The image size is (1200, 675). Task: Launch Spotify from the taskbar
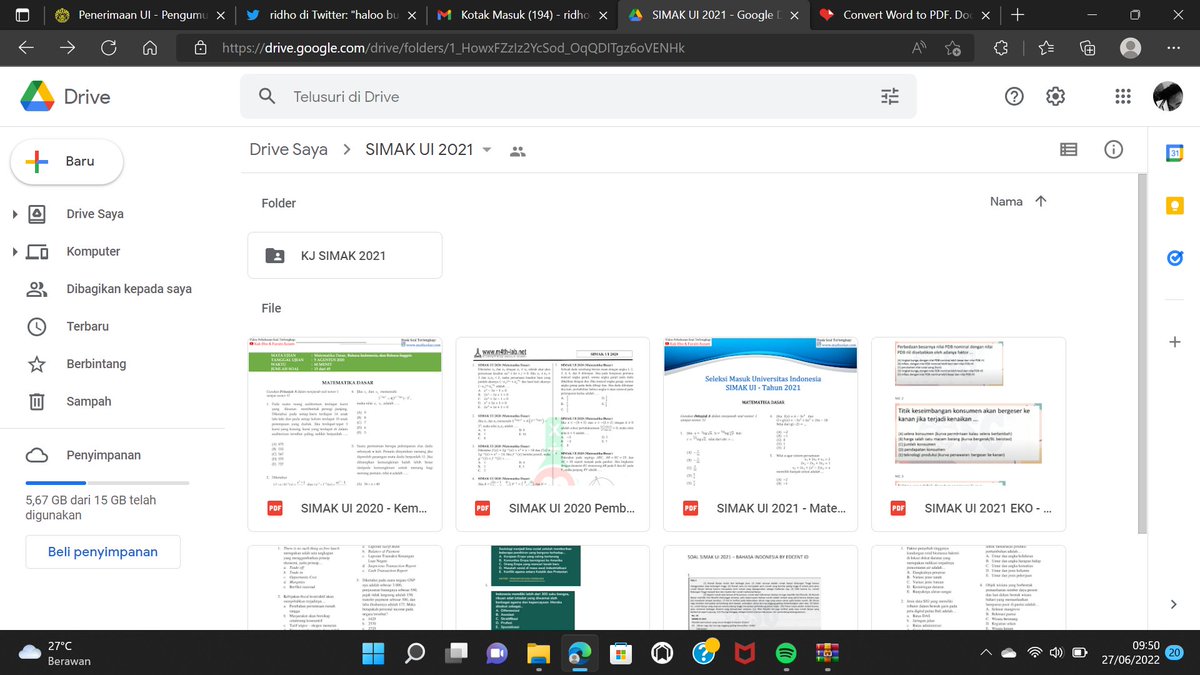pyautogui.click(x=786, y=655)
